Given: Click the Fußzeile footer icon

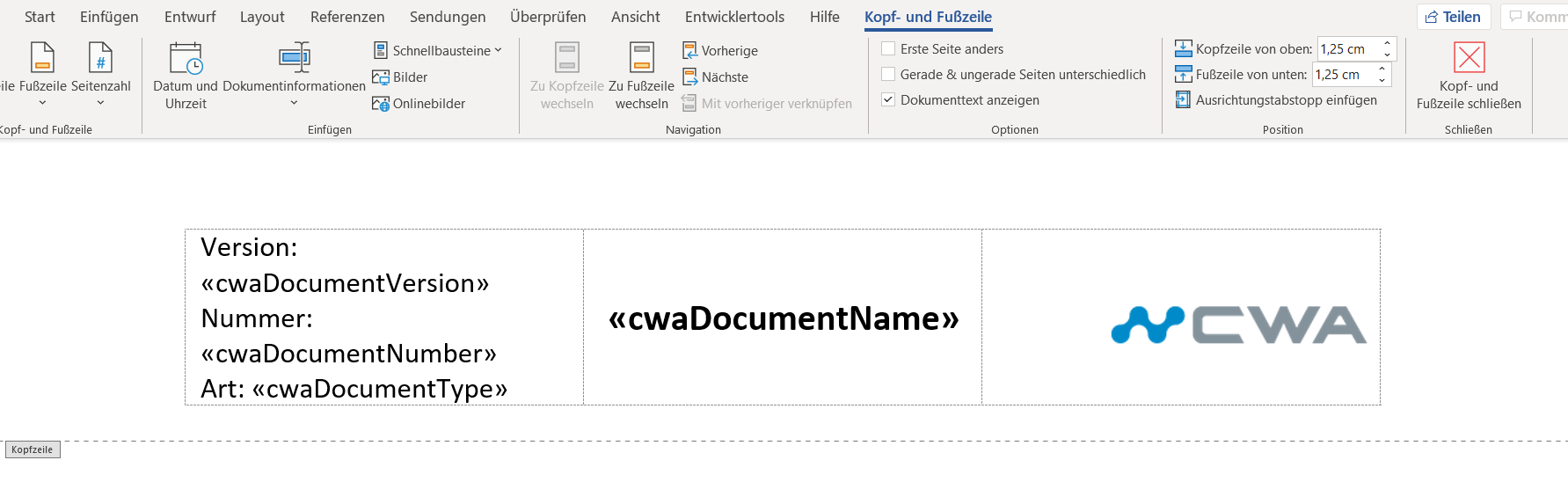Looking at the screenshot, I should [42, 58].
